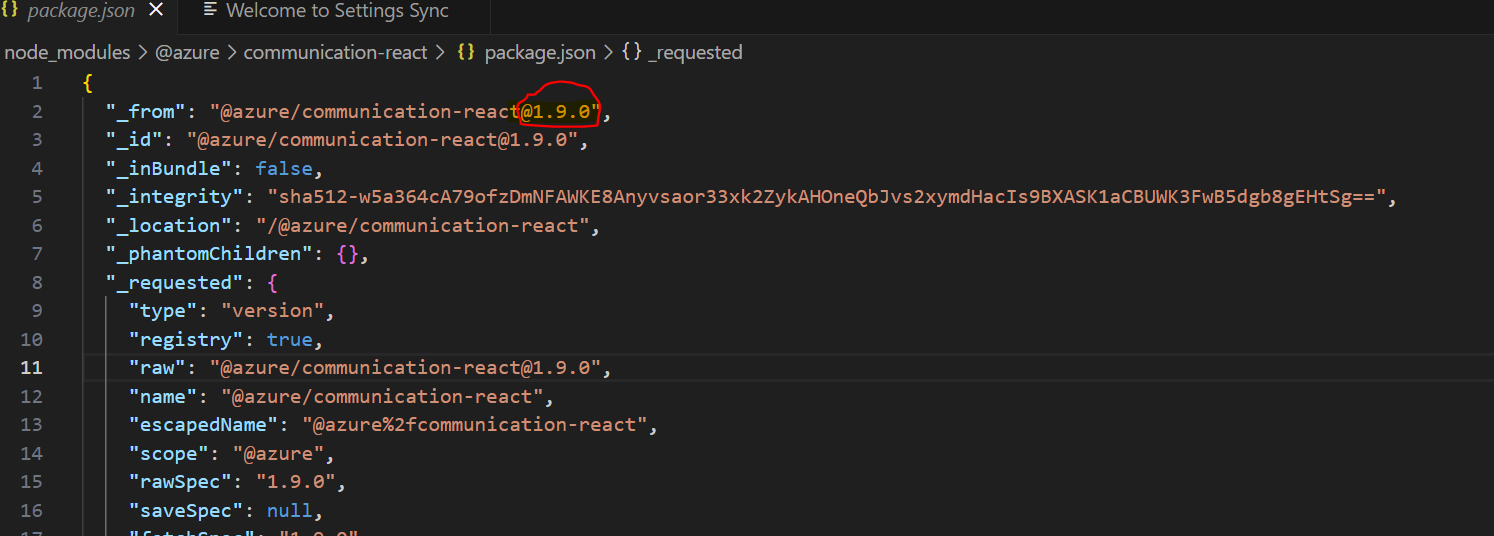Click the "saveSpec" key
Image resolution: width=1494 pixels, height=536 pixels.
186,510
